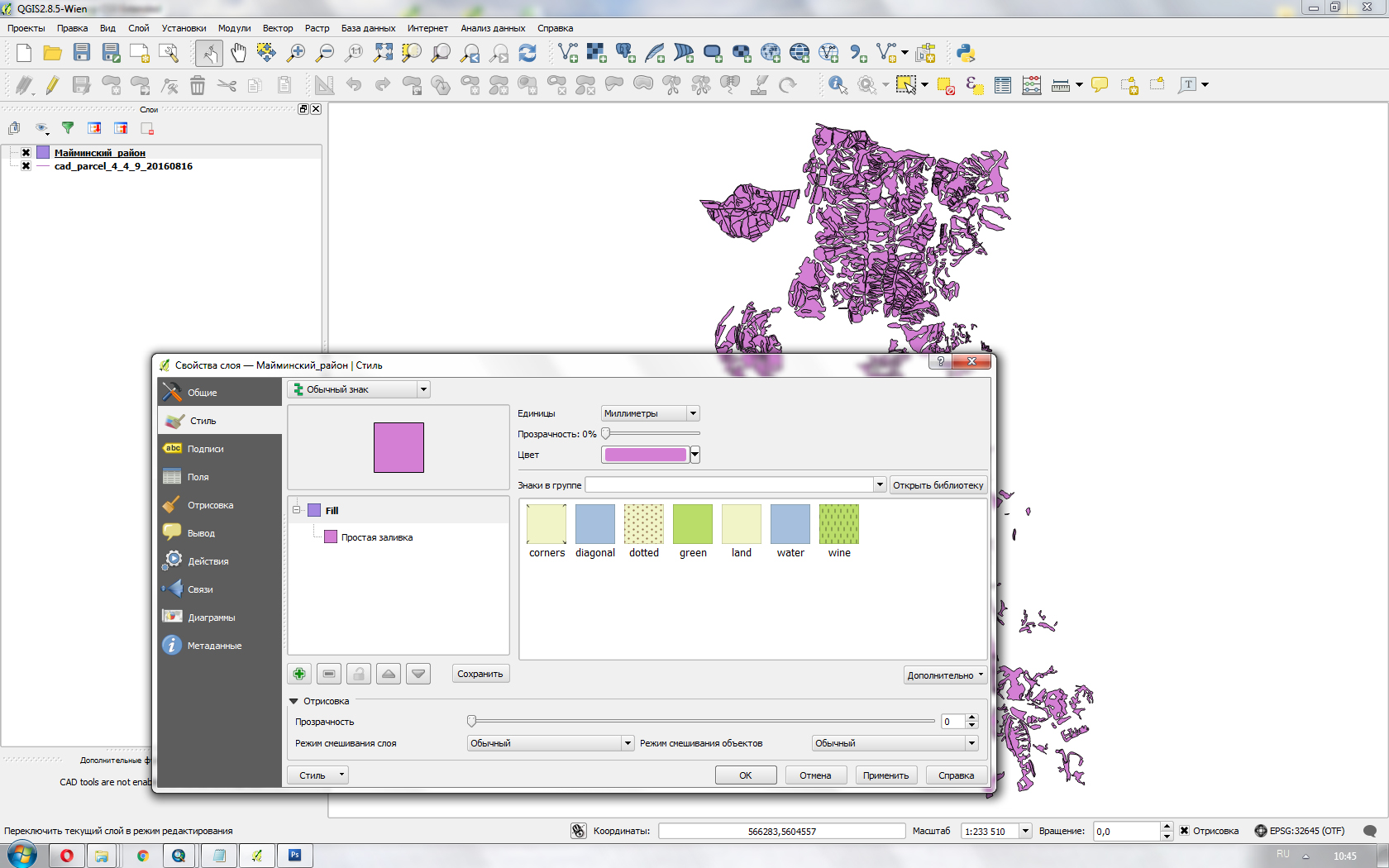Screen dimensions: 1389x868
Task: Open the attribute table
Action: [x=1003, y=84]
